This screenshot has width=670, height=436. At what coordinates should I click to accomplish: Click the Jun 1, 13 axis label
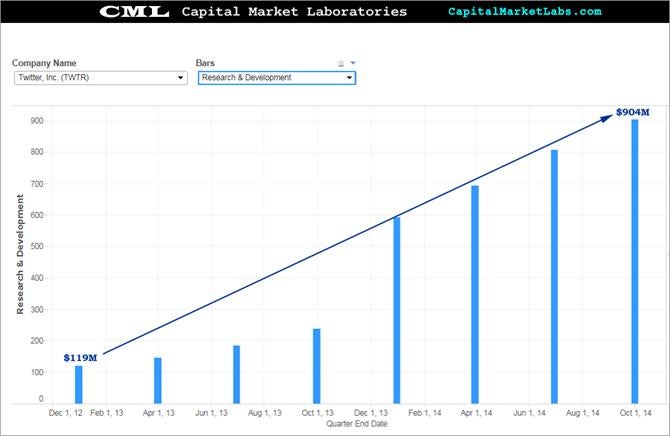click(x=212, y=413)
